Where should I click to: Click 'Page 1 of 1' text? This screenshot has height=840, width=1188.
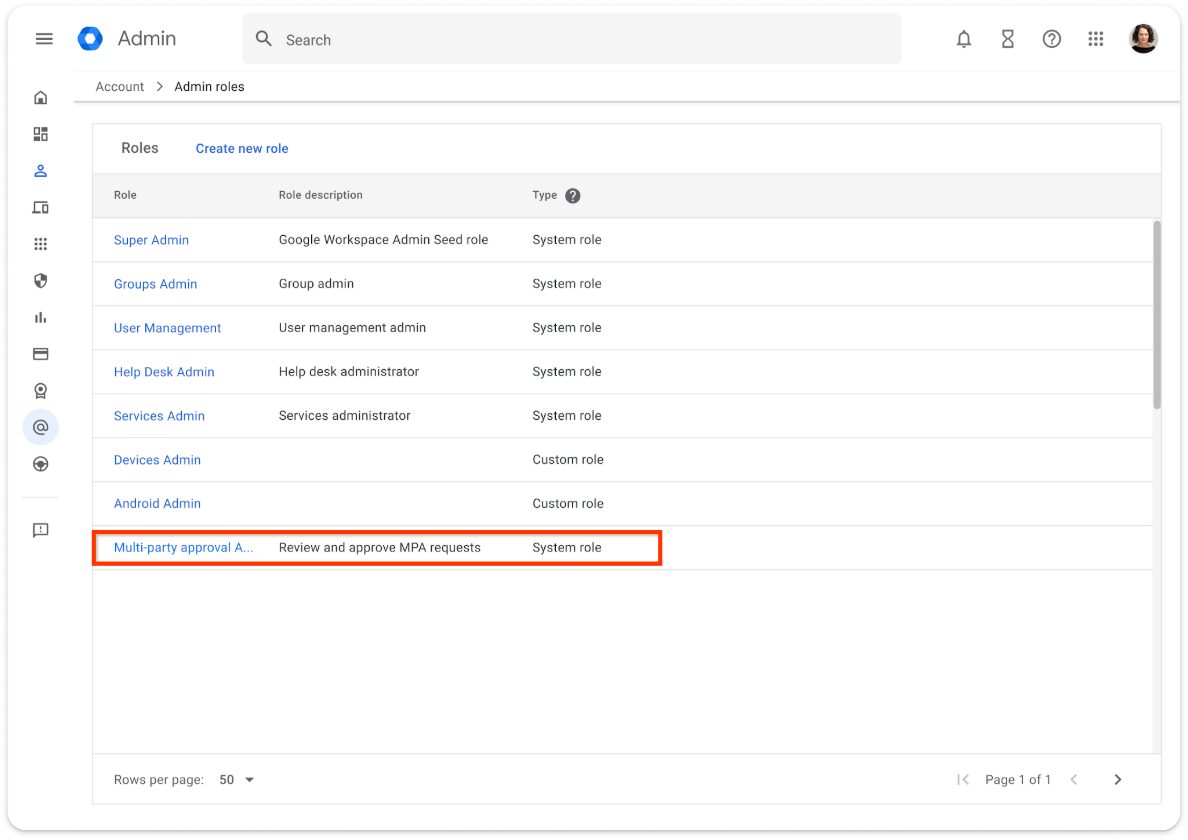1018,779
